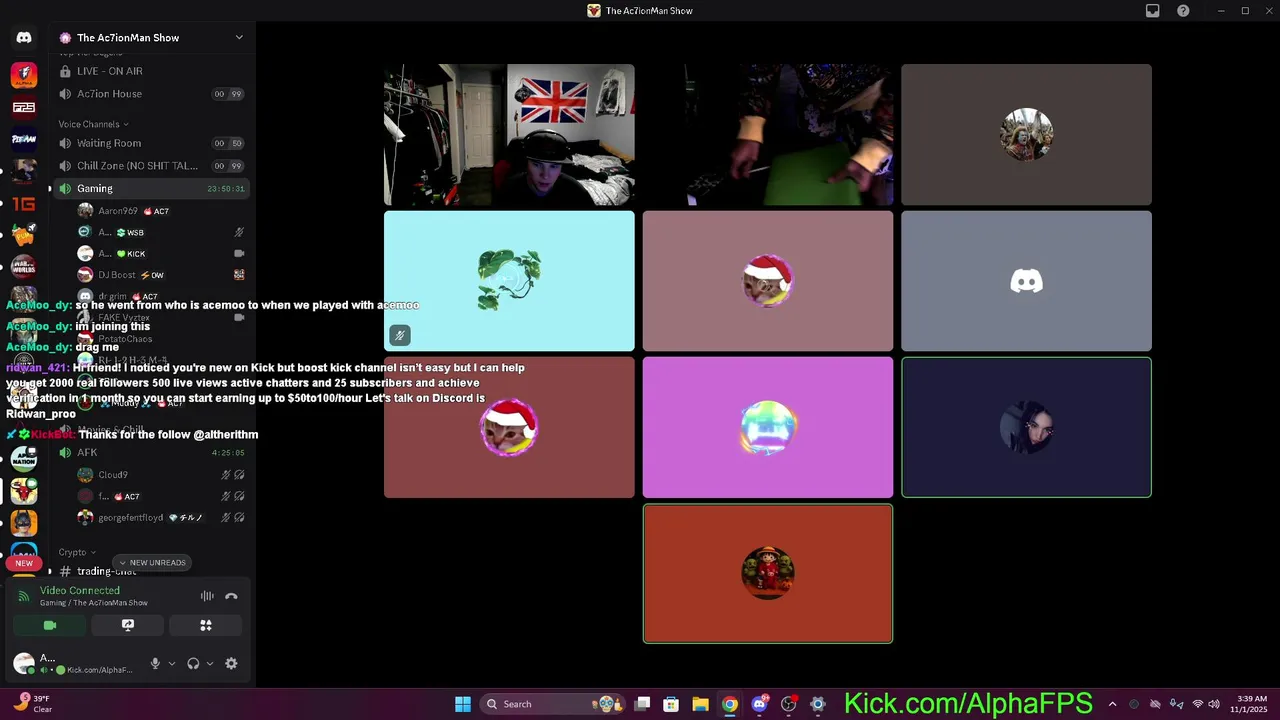The width and height of the screenshot is (1280, 720).
Task: Focus the light blue leaf avatar tile
Action: [509, 281]
